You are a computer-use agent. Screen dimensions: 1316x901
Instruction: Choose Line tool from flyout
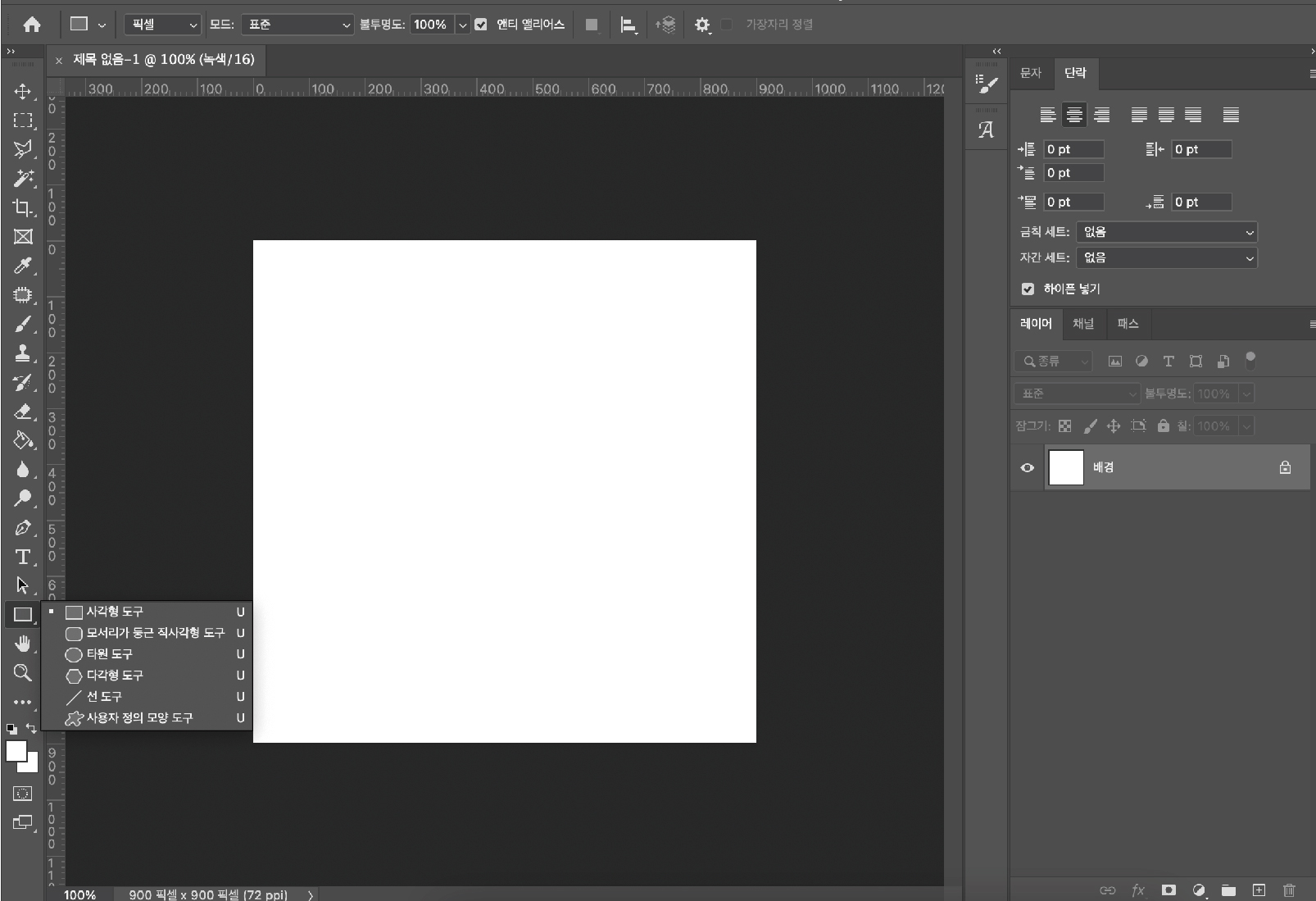[x=155, y=697]
